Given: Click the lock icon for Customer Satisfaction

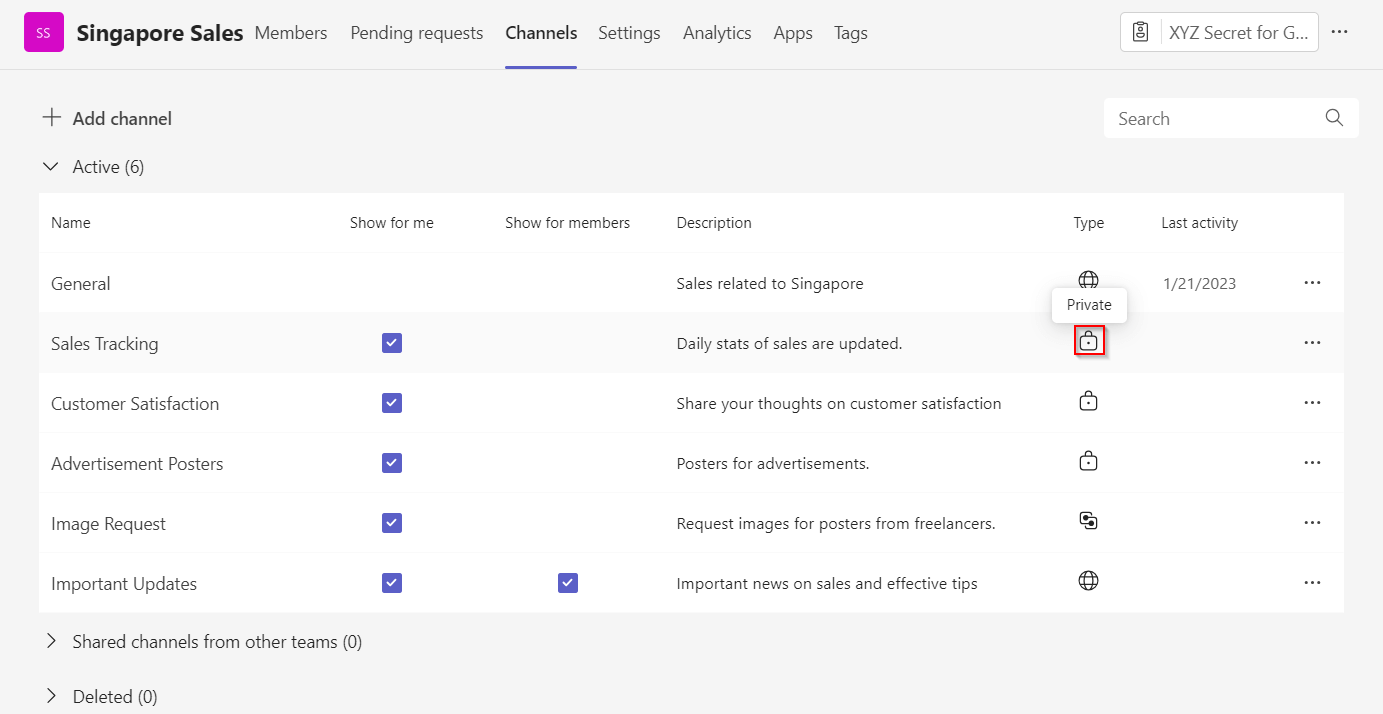Looking at the screenshot, I should click(x=1088, y=400).
